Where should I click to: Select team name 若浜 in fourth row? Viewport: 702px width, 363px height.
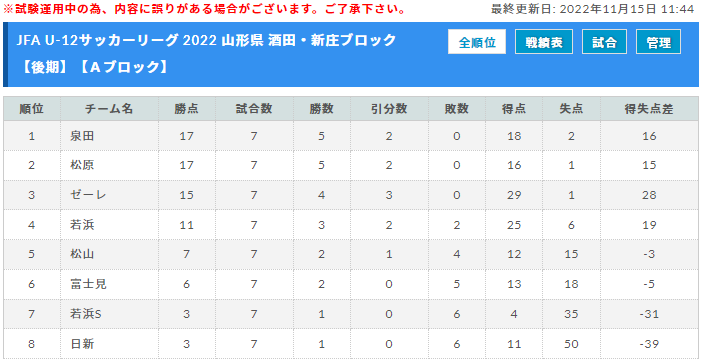pos(82,225)
